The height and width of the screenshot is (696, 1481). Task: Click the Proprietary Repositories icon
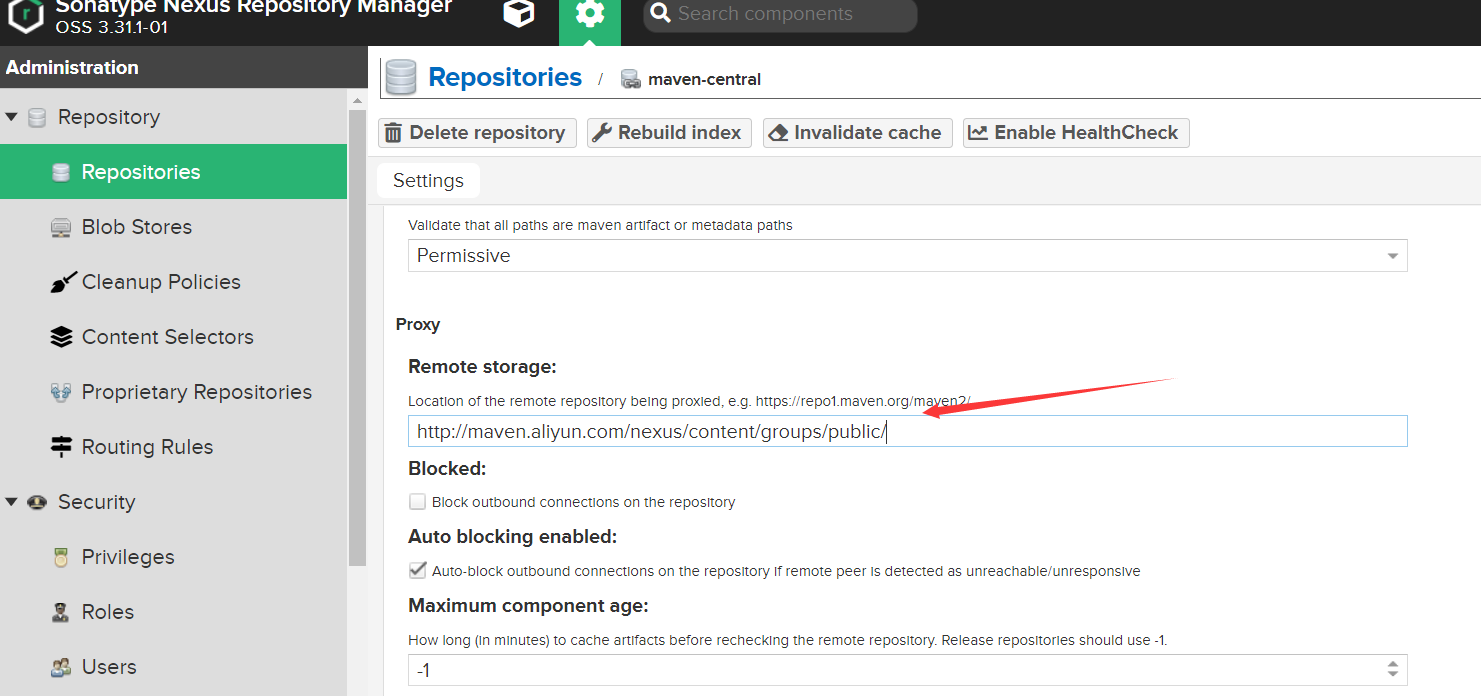[x=61, y=392]
